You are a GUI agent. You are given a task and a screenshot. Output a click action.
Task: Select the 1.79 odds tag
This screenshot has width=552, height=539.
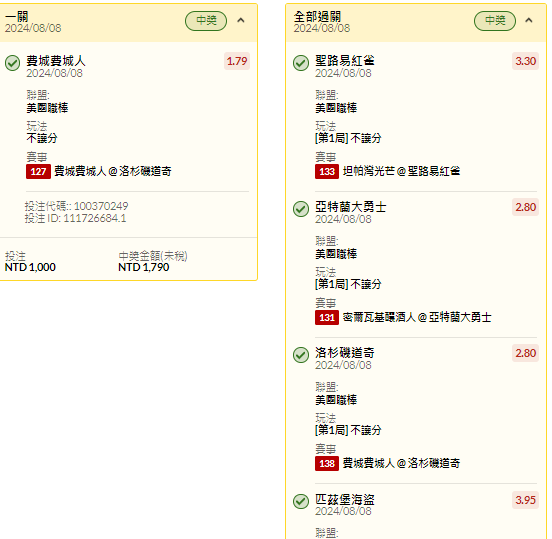237,61
